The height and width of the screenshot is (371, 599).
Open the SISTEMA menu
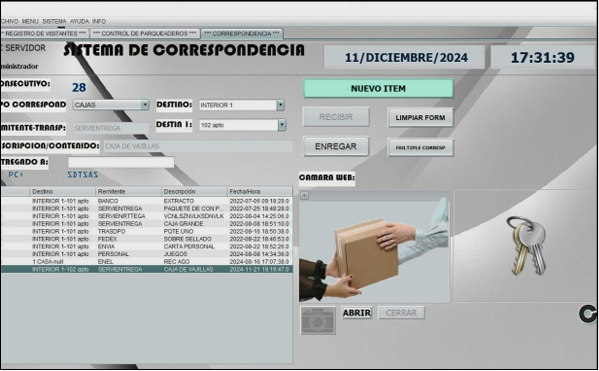click(x=54, y=21)
